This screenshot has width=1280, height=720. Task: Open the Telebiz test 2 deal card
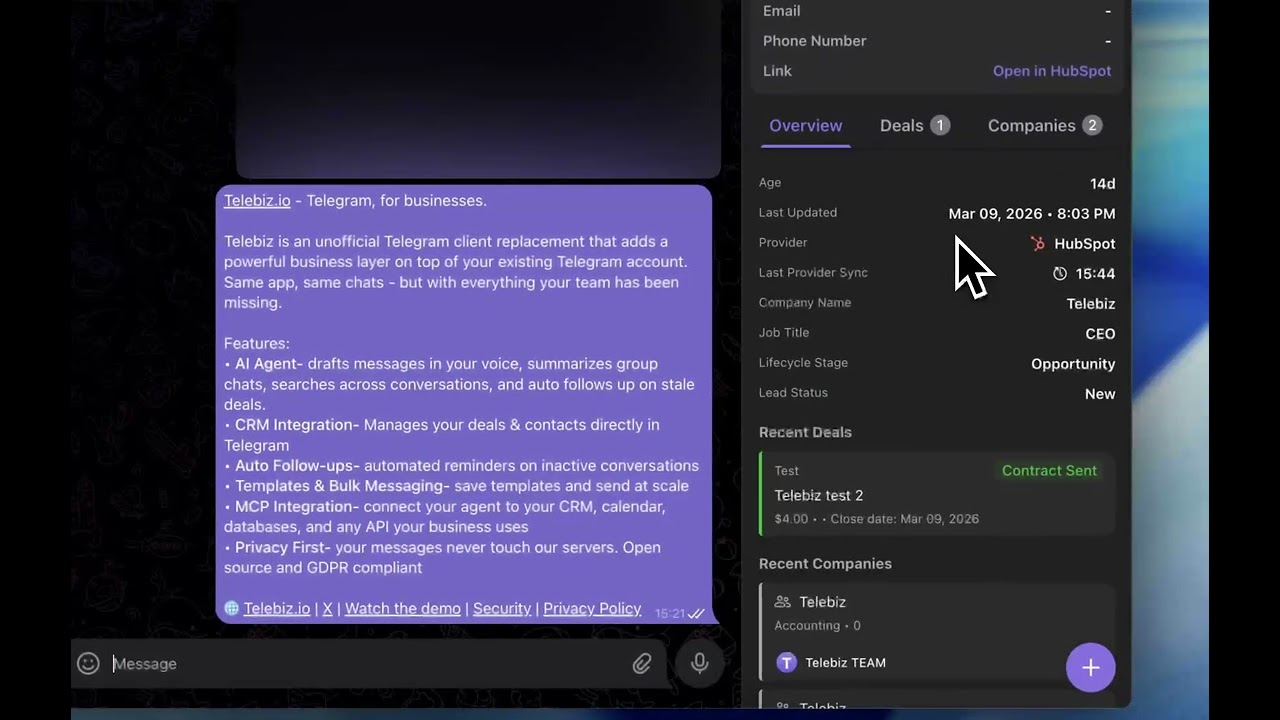937,495
